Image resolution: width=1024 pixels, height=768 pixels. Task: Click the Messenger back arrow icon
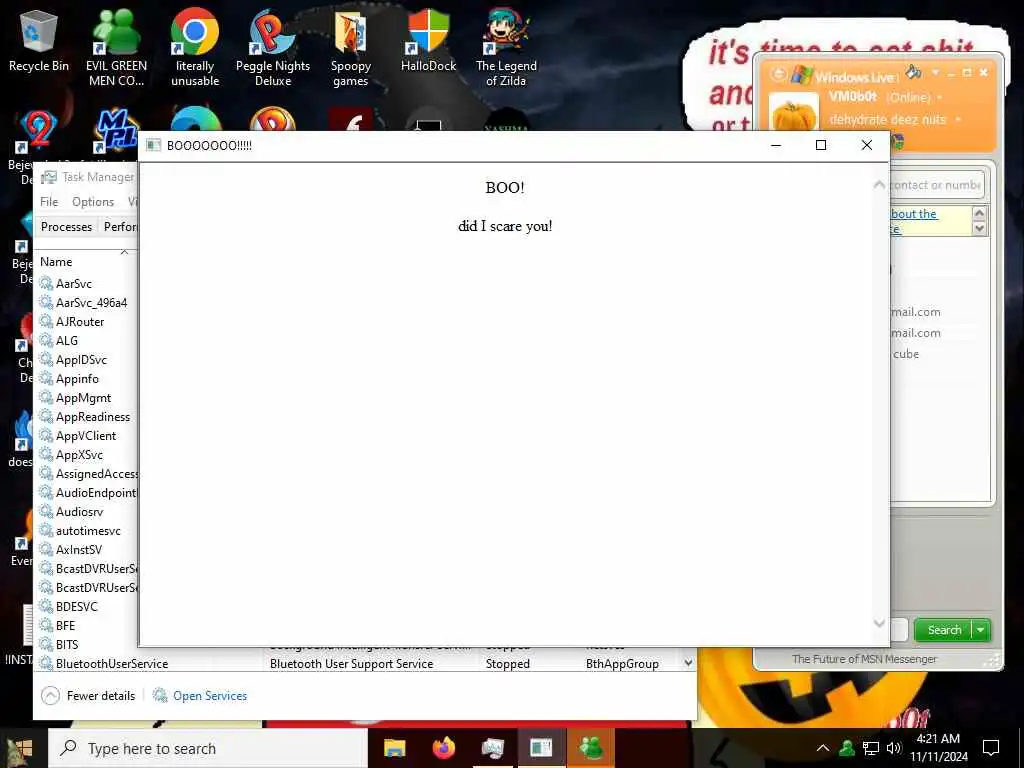(778, 74)
